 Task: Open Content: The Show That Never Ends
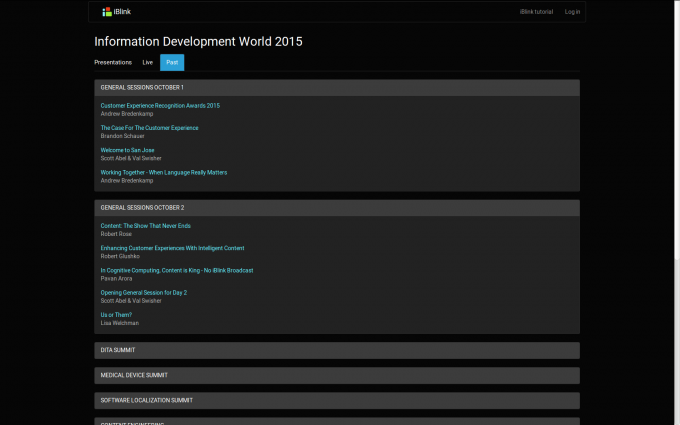pyautogui.click(x=145, y=226)
